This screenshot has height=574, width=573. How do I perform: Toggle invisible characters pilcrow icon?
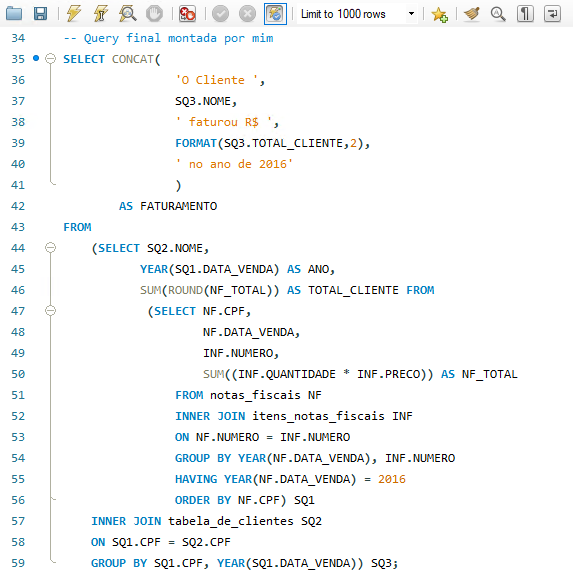(525, 14)
